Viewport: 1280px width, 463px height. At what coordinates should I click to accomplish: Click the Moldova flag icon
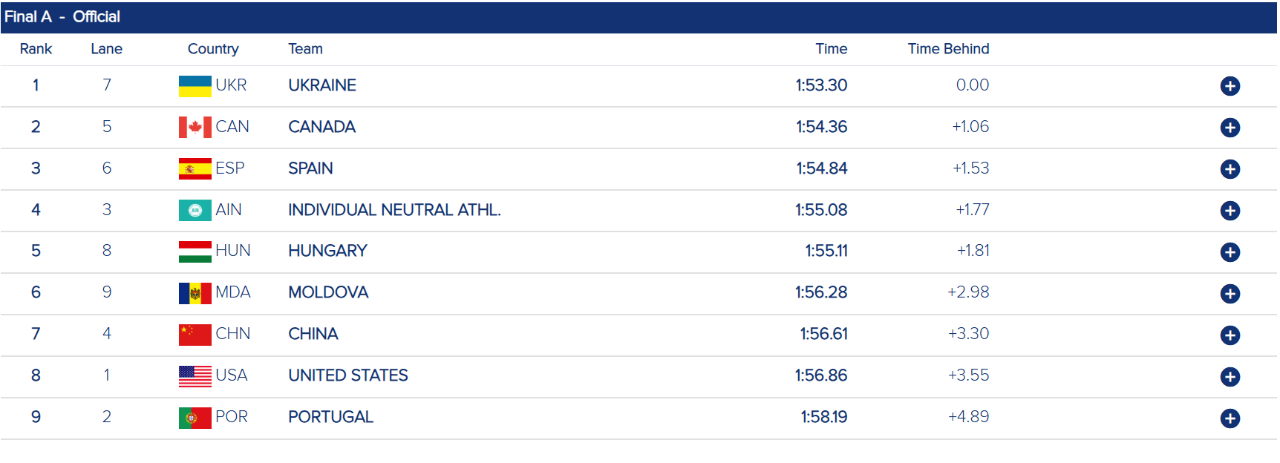(195, 293)
